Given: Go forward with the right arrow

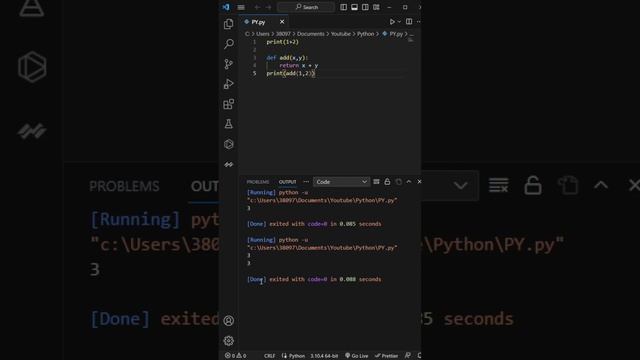Looking at the screenshot, I should [268, 7].
